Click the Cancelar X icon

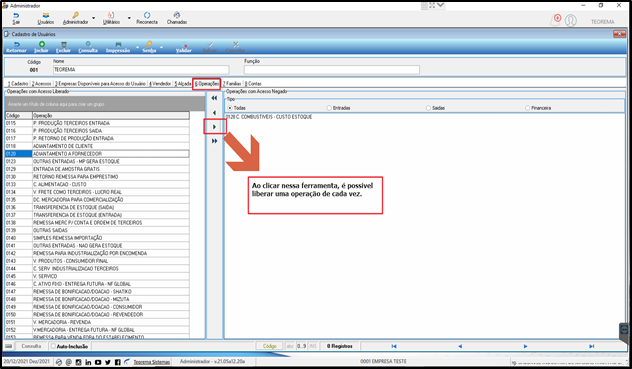pos(236,44)
